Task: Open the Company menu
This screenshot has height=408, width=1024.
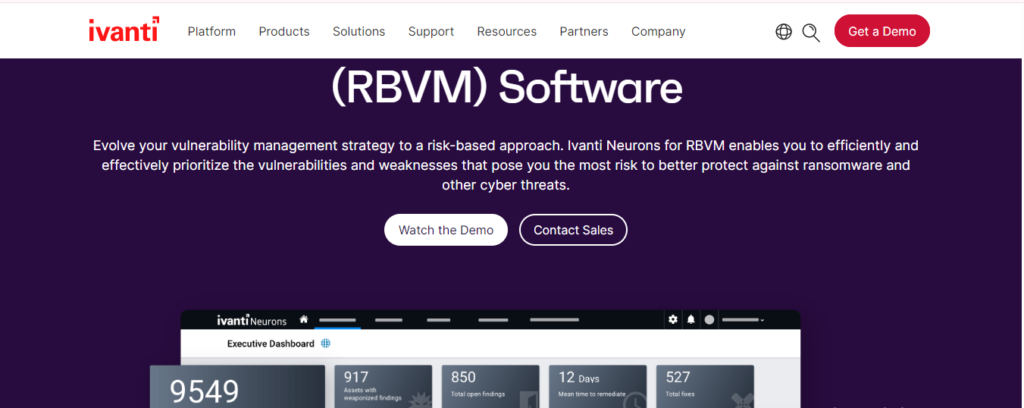Action: (658, 31)
